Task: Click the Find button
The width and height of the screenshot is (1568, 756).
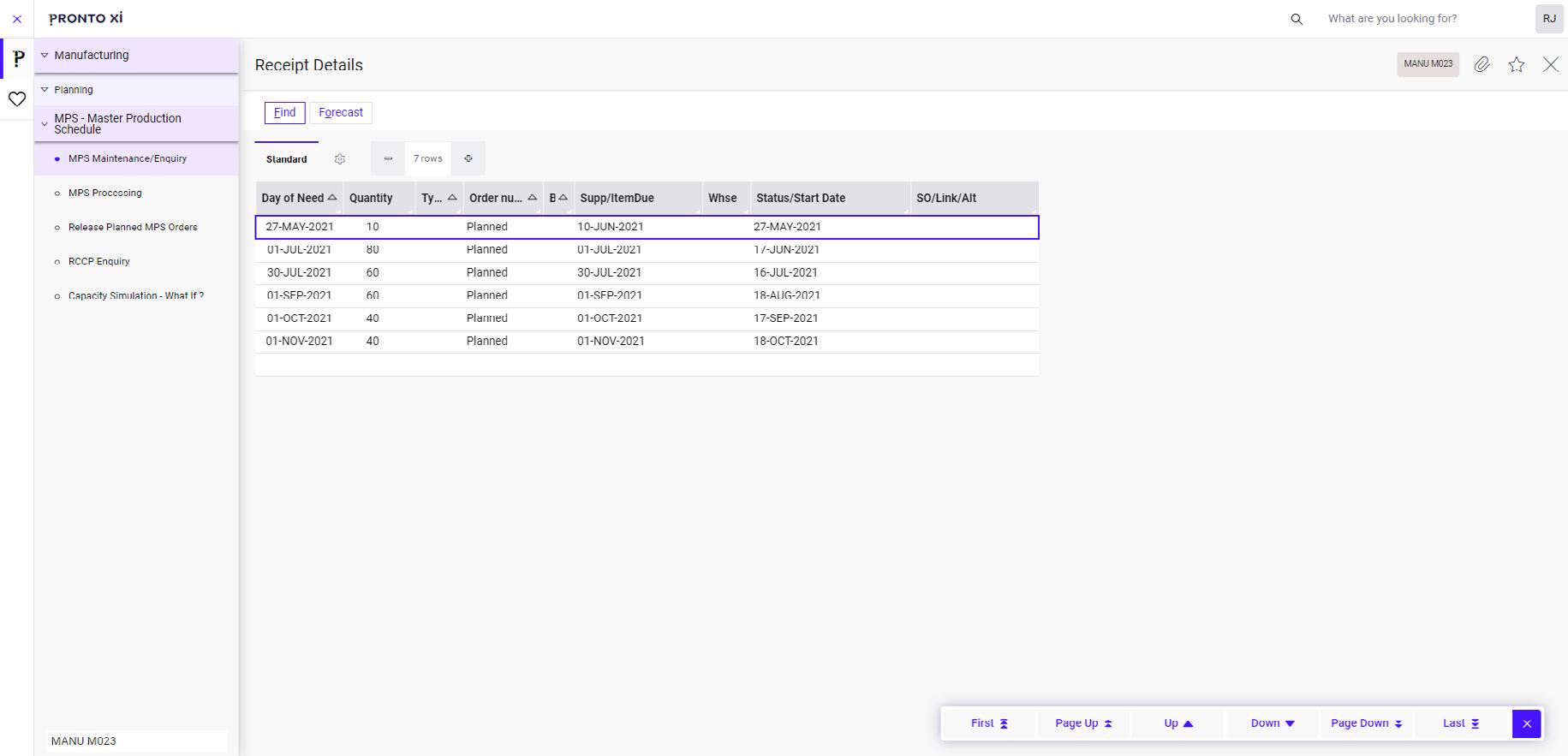Action: (x=284, y=112)
